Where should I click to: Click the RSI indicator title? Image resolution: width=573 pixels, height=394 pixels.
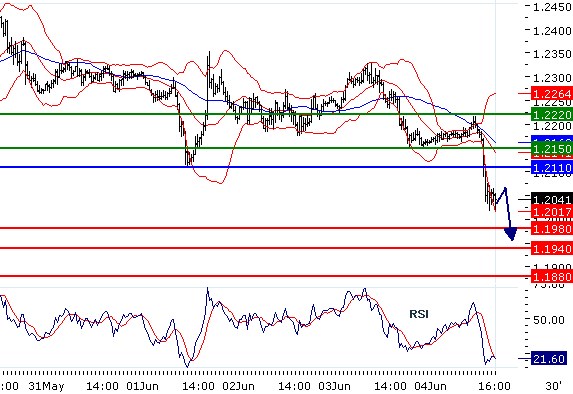pyautogui.click(x=419, y=314)
